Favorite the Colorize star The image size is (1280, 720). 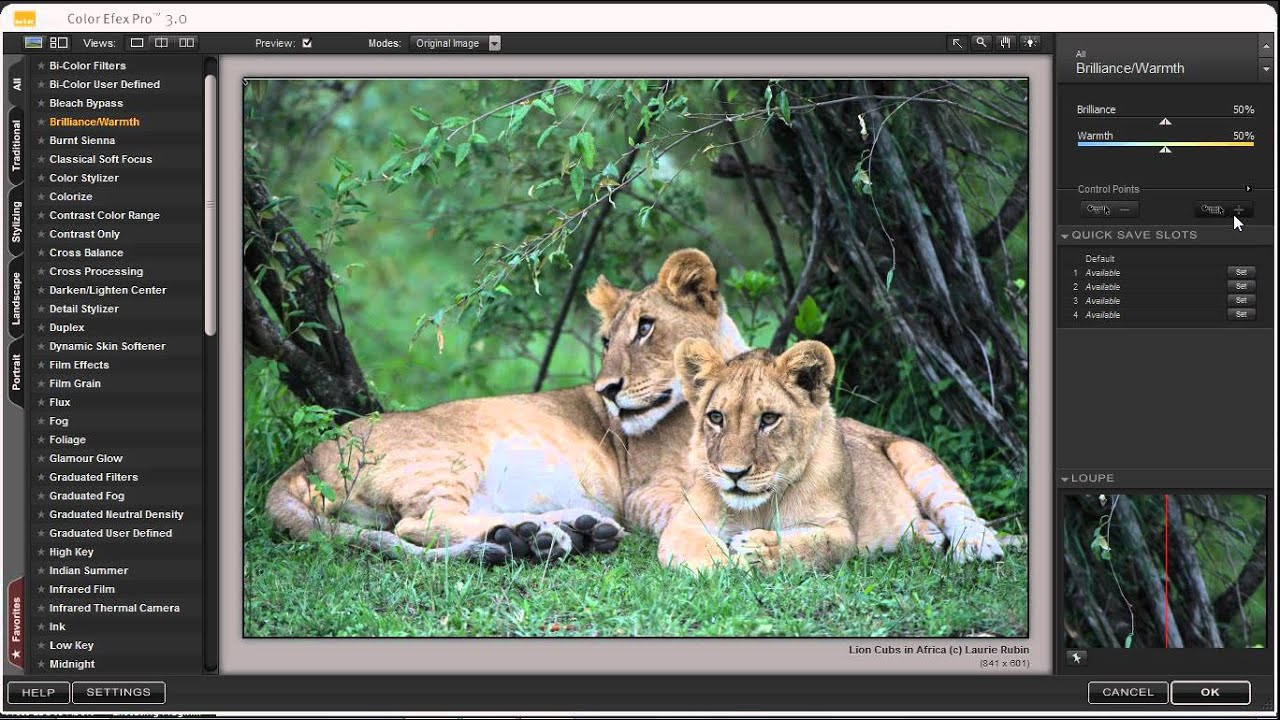(41, 197)
